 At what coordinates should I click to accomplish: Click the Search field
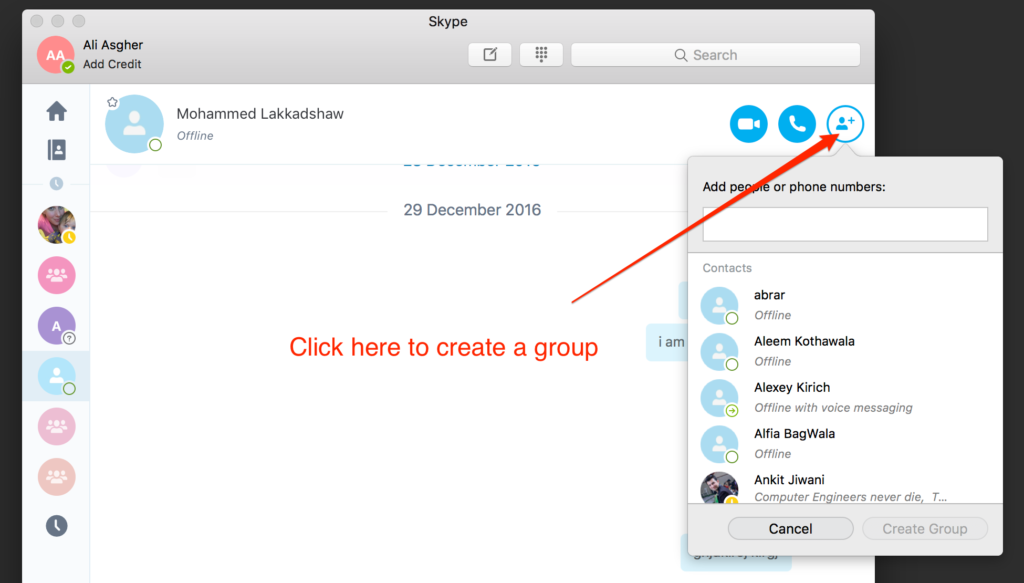coord(716,55)
